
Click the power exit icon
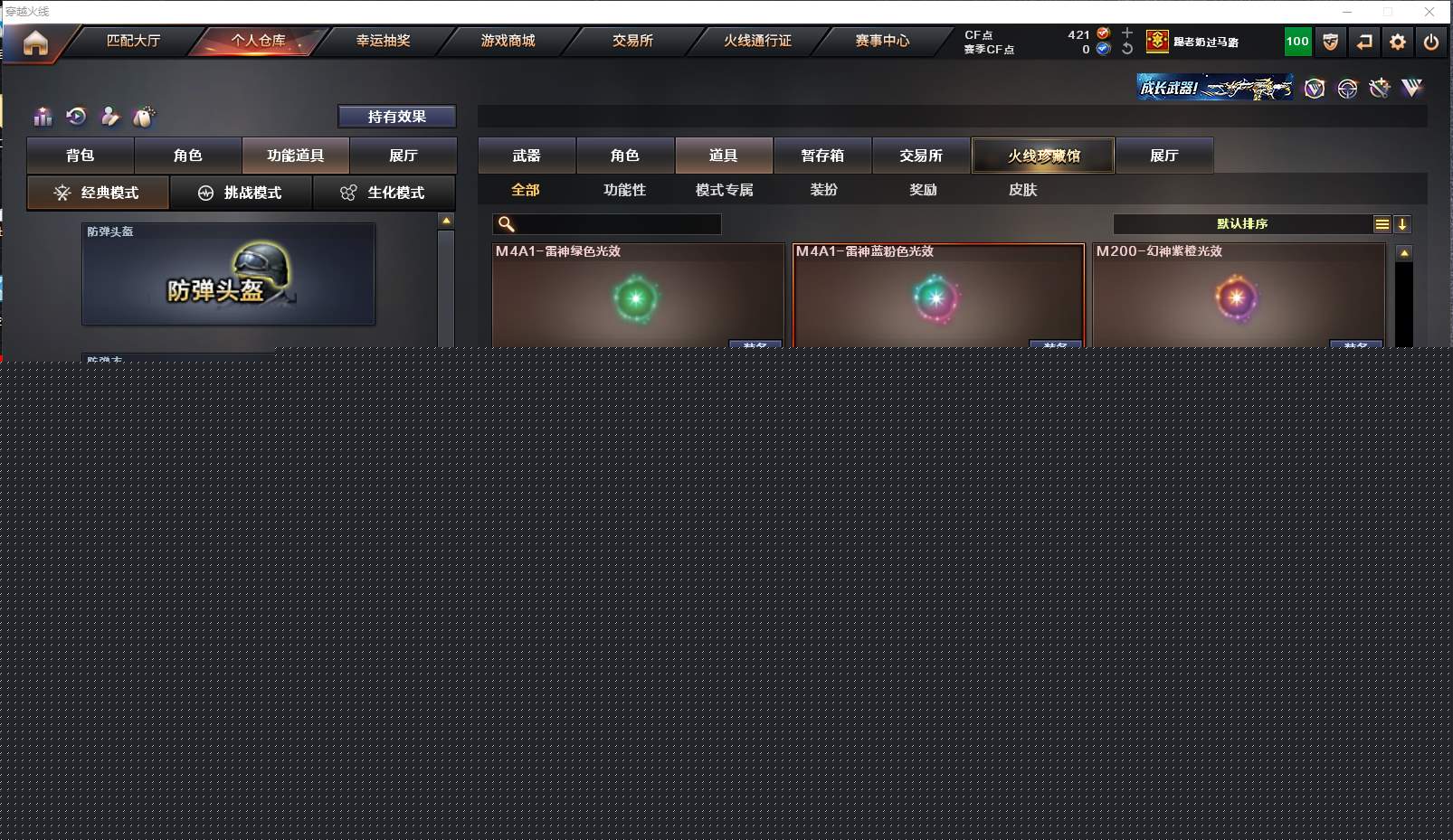coord(1431,42)
